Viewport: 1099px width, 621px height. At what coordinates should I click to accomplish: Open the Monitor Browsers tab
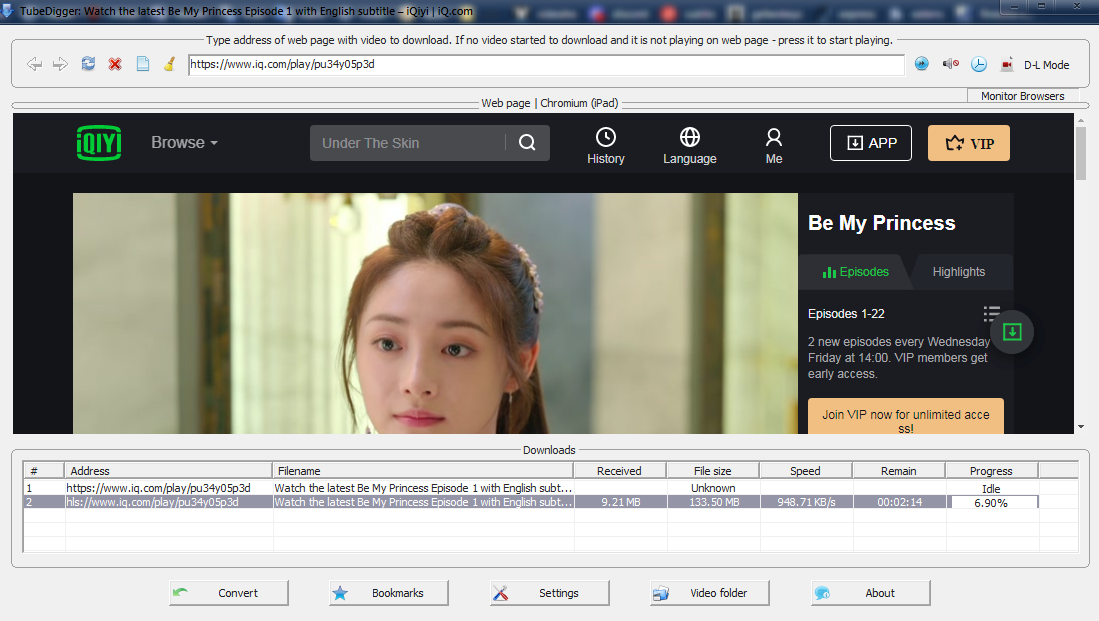[1022, 96]
